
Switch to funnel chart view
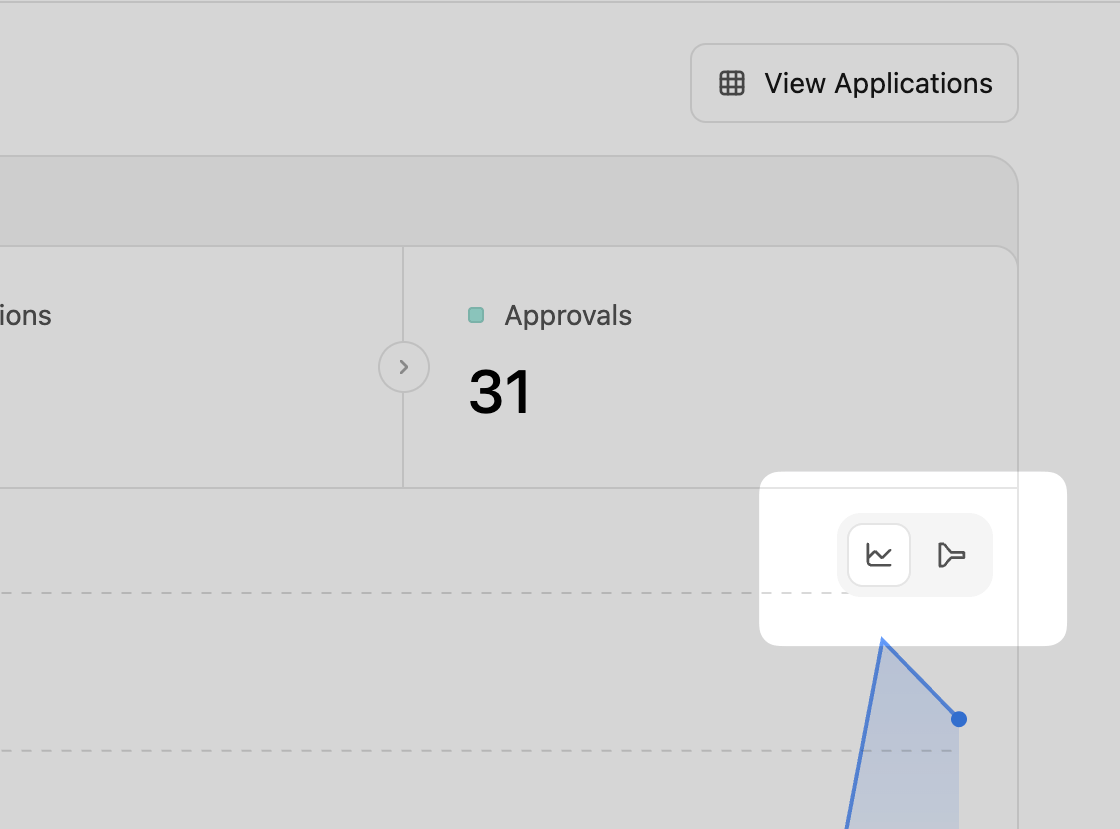pos(951,555)
